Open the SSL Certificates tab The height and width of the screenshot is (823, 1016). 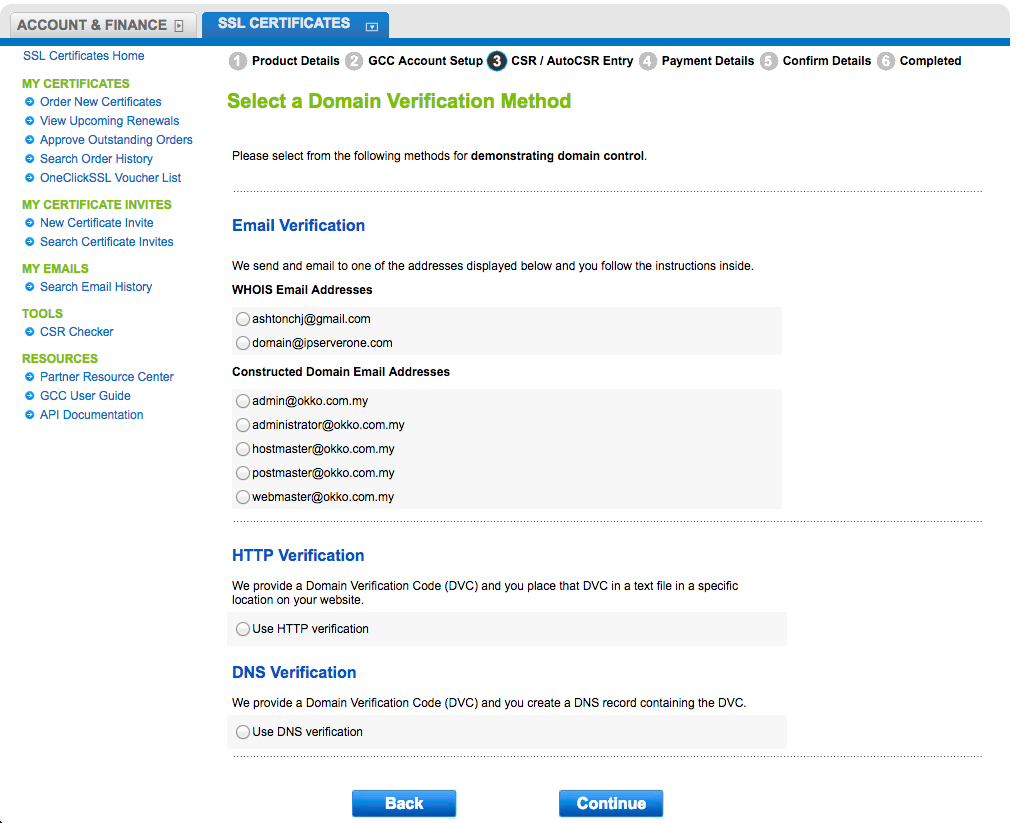pyautogui.click(x=284, y=23)
